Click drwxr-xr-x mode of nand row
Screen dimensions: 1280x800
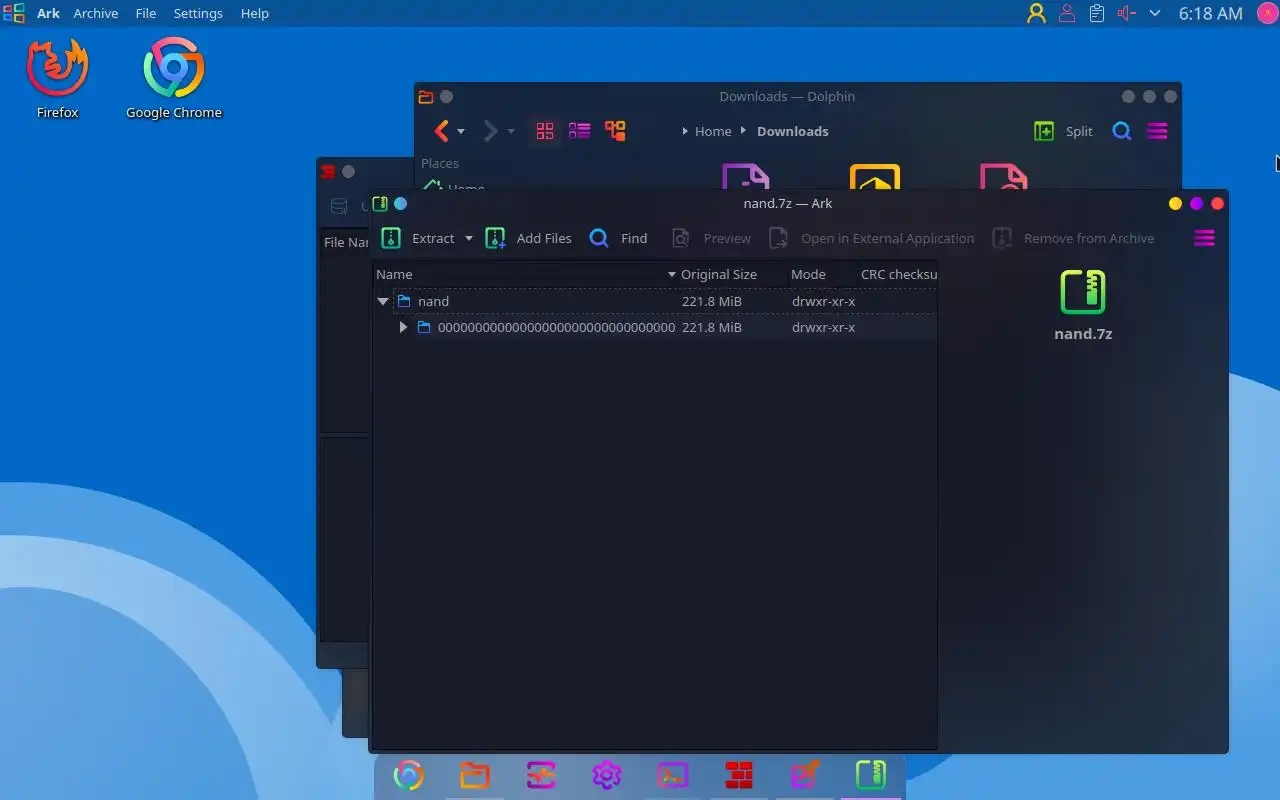pos(823,301)
